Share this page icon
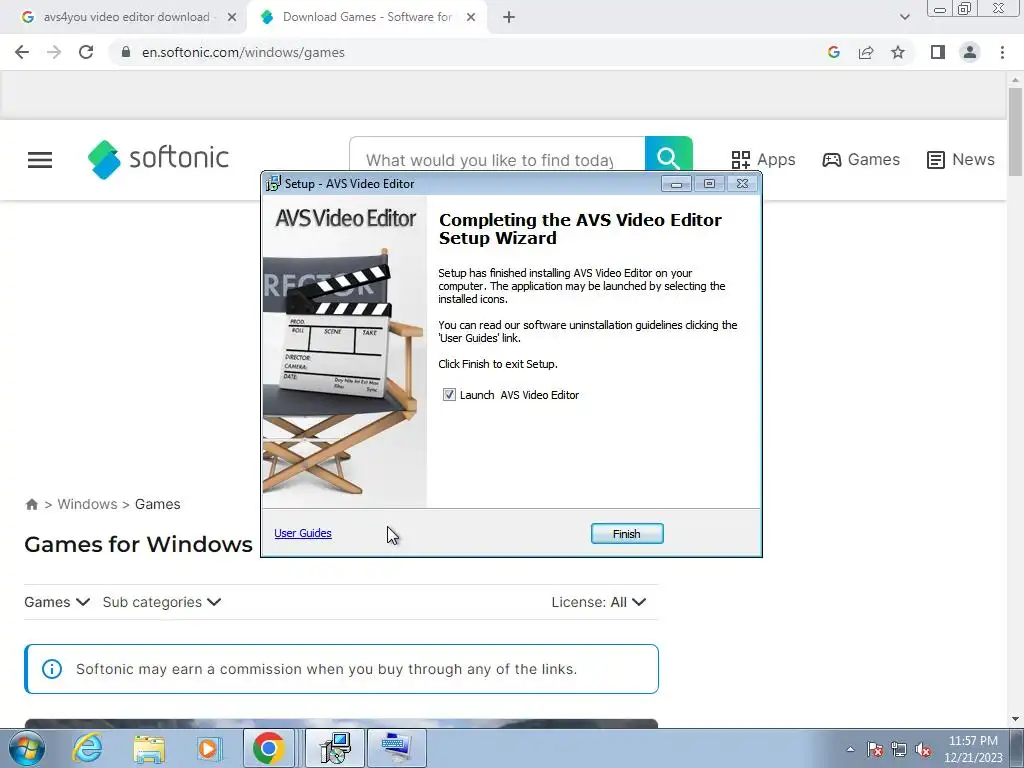Image resolution: width=1024 pixels, height=768 pixels. tap(866, 52)
